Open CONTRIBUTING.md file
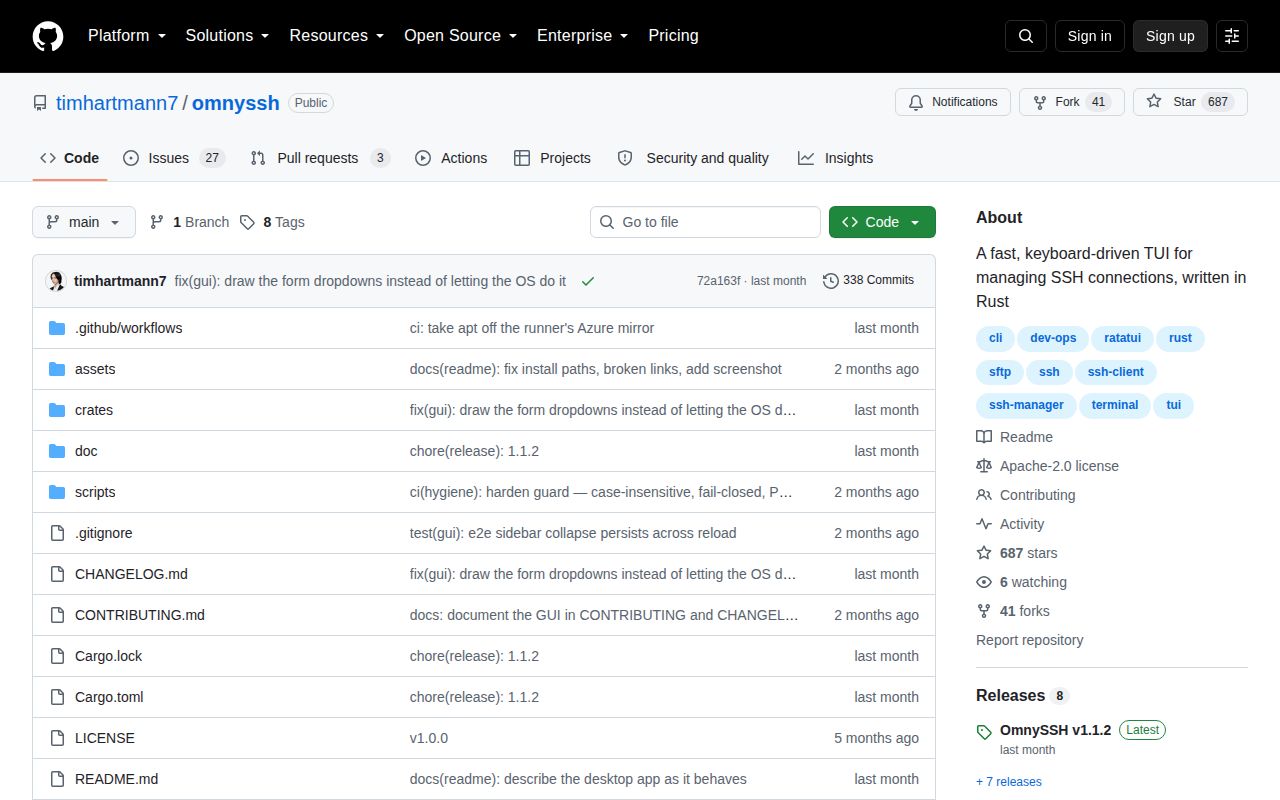Image resolution: width=1280 pixels, height=800 pixels. [x=140, y=615]
